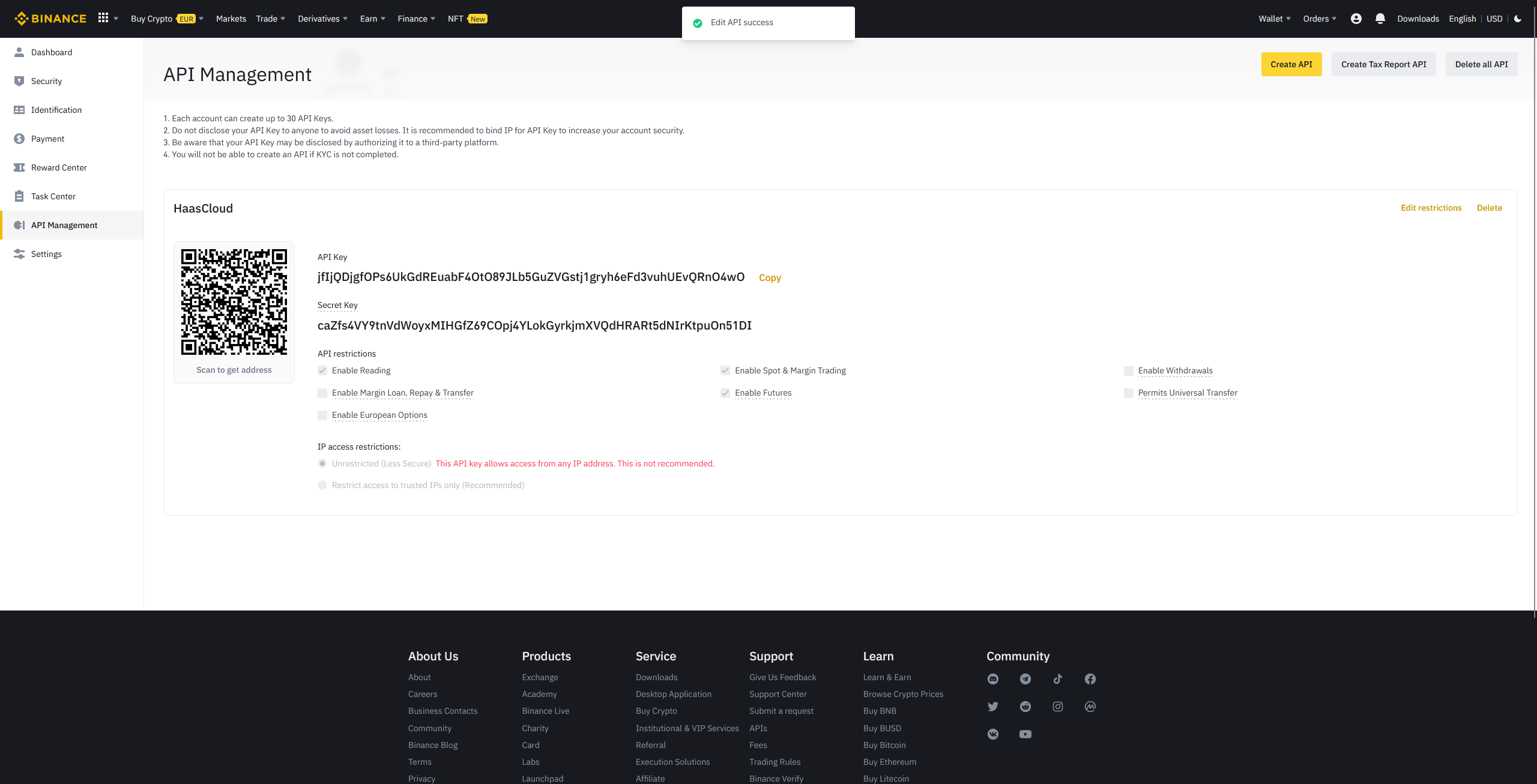The height and width of the screenshot is (784, 1537).
Task: Open the Telegram community icon
Action: coord(1025,679)
